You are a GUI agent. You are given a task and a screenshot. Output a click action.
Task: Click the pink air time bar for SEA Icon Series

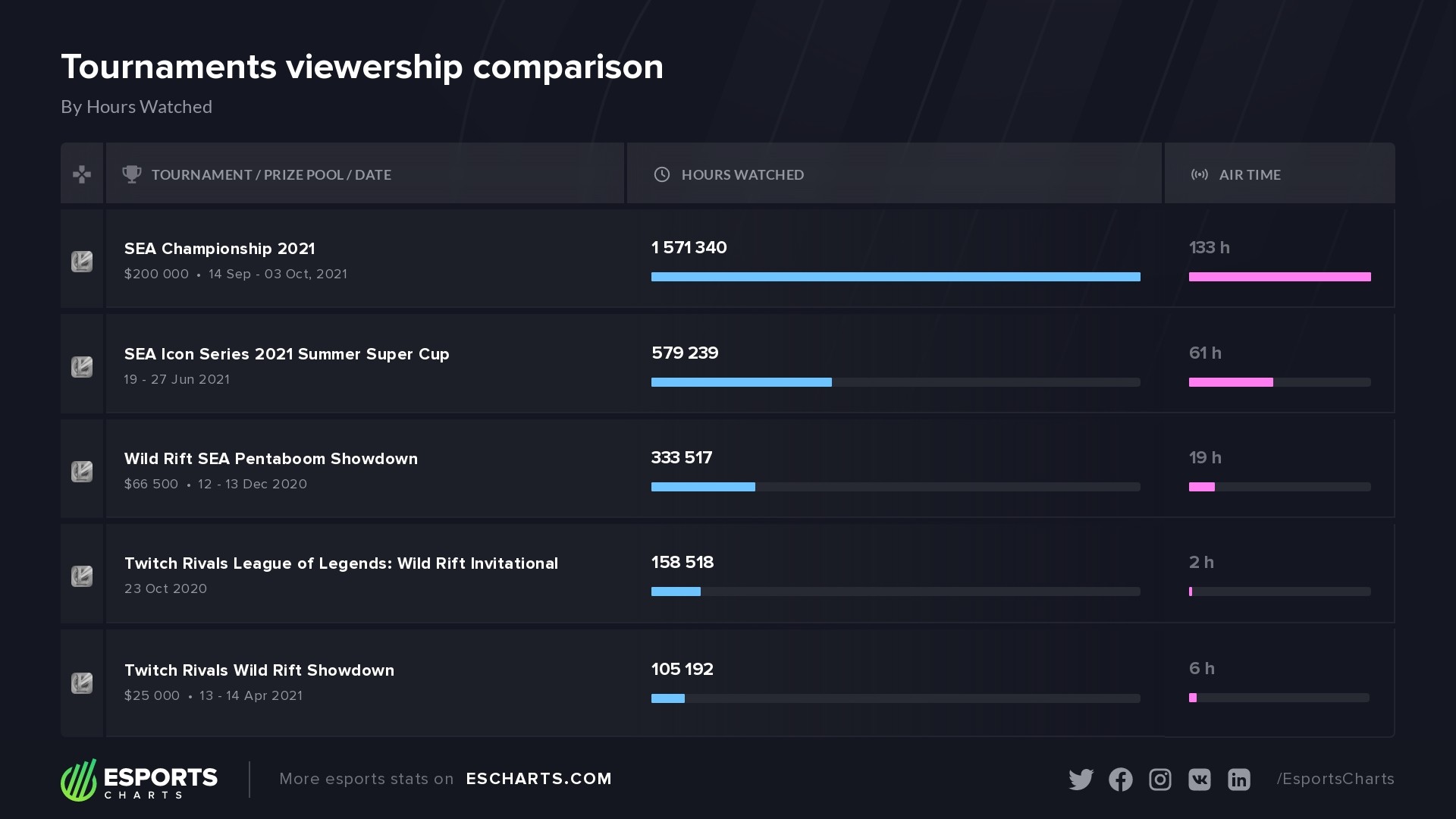click(1231, 382)
